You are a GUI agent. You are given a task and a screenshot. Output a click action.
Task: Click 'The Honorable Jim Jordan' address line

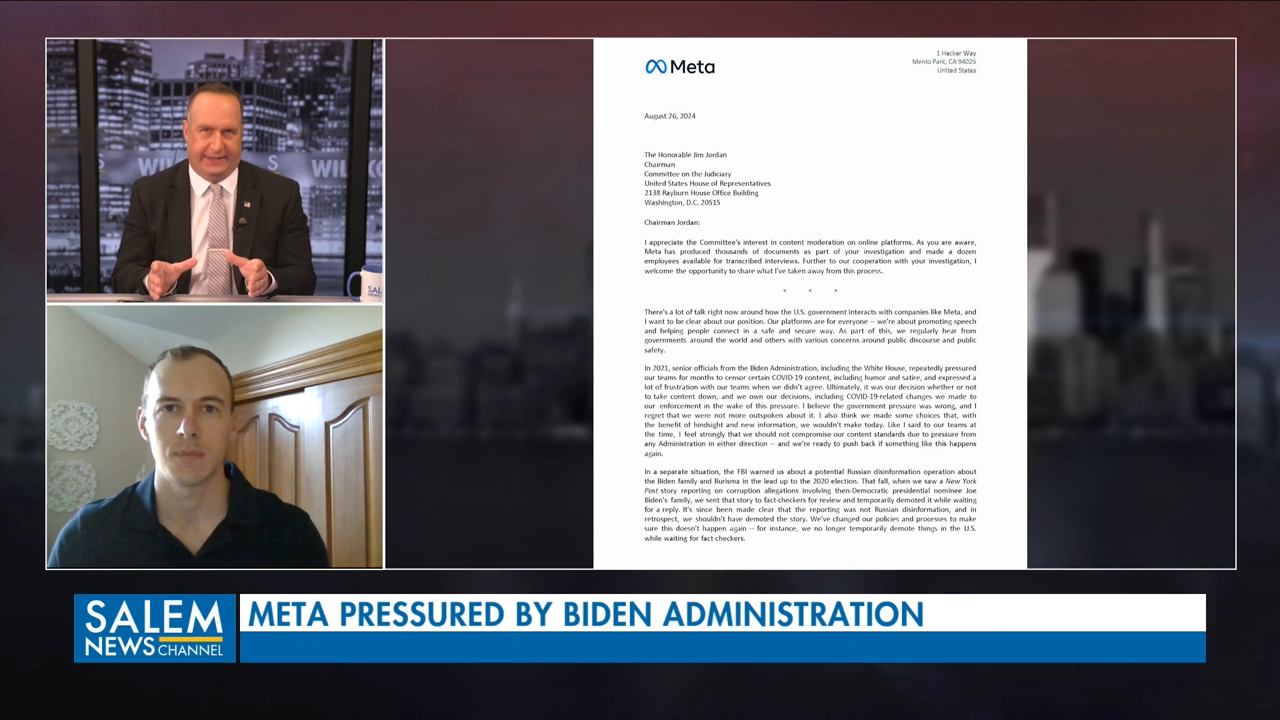point(685,155)
